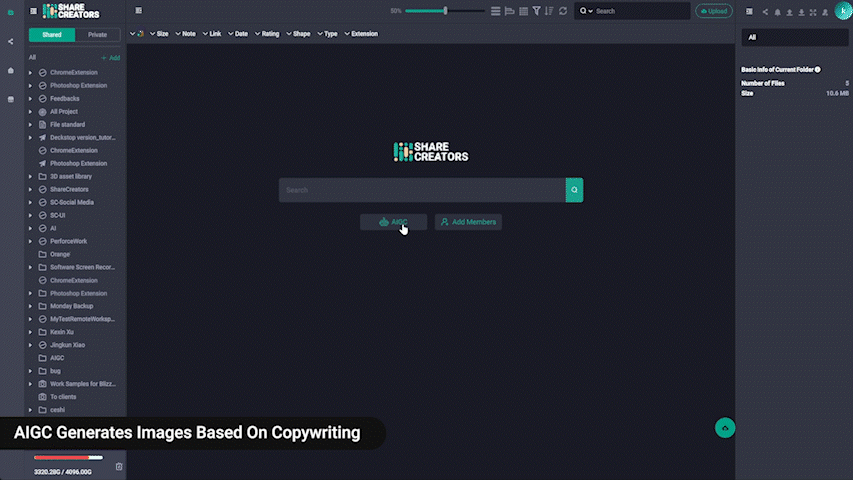The image size is (854, 480).
Task: Open the Extension filter dropdown
Action: 361,34
